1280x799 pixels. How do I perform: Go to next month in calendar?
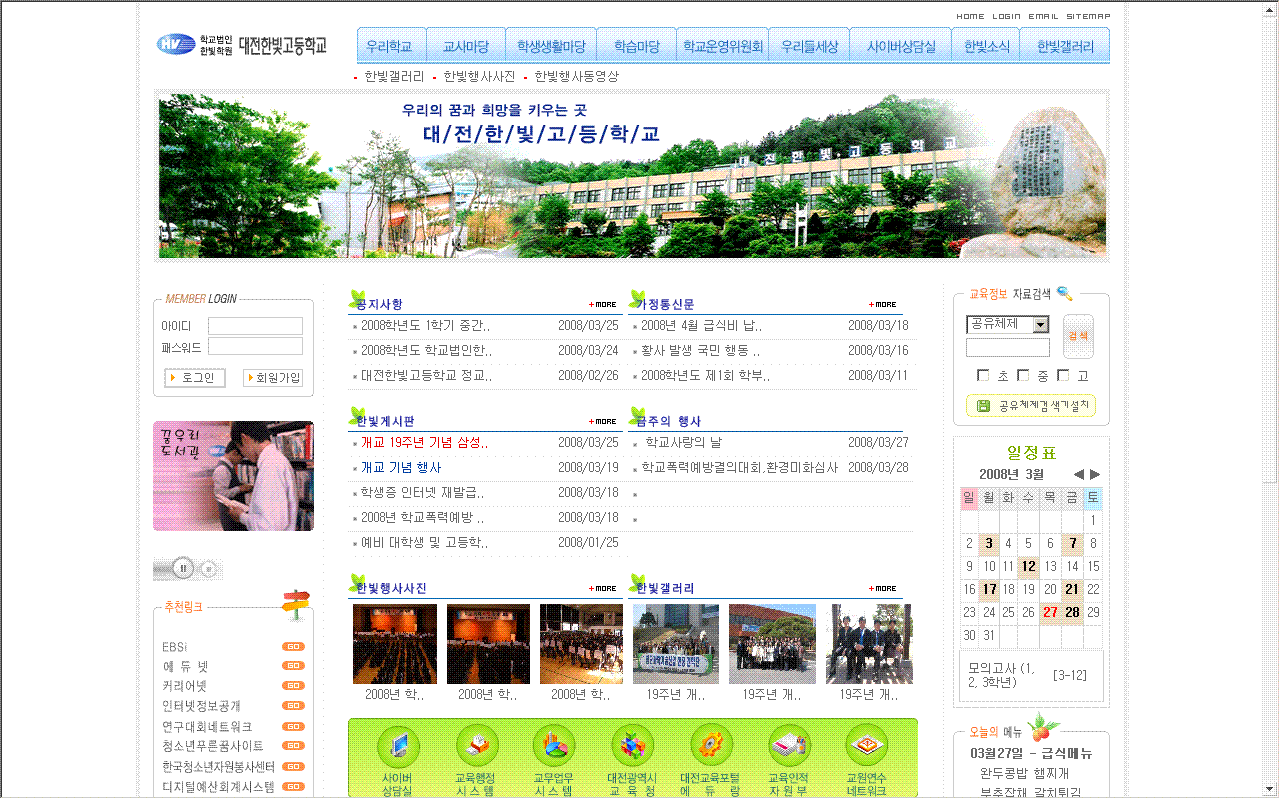[x=1095, y=474]
